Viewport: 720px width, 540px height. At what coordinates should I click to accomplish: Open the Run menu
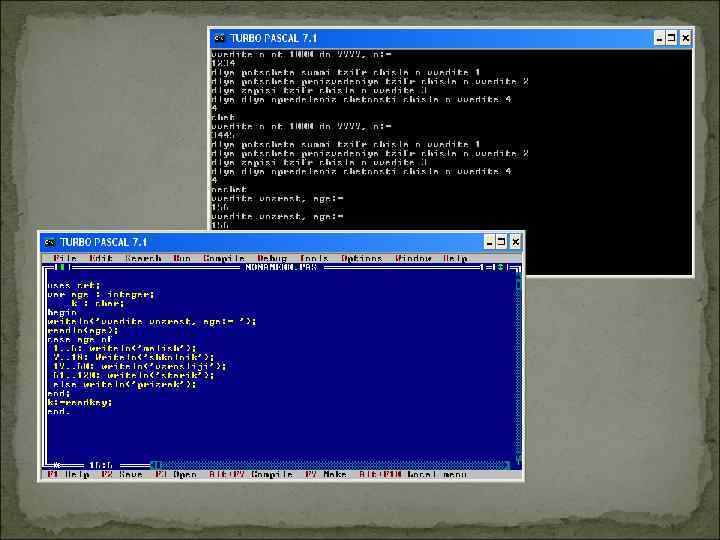(x=182, y=258)
